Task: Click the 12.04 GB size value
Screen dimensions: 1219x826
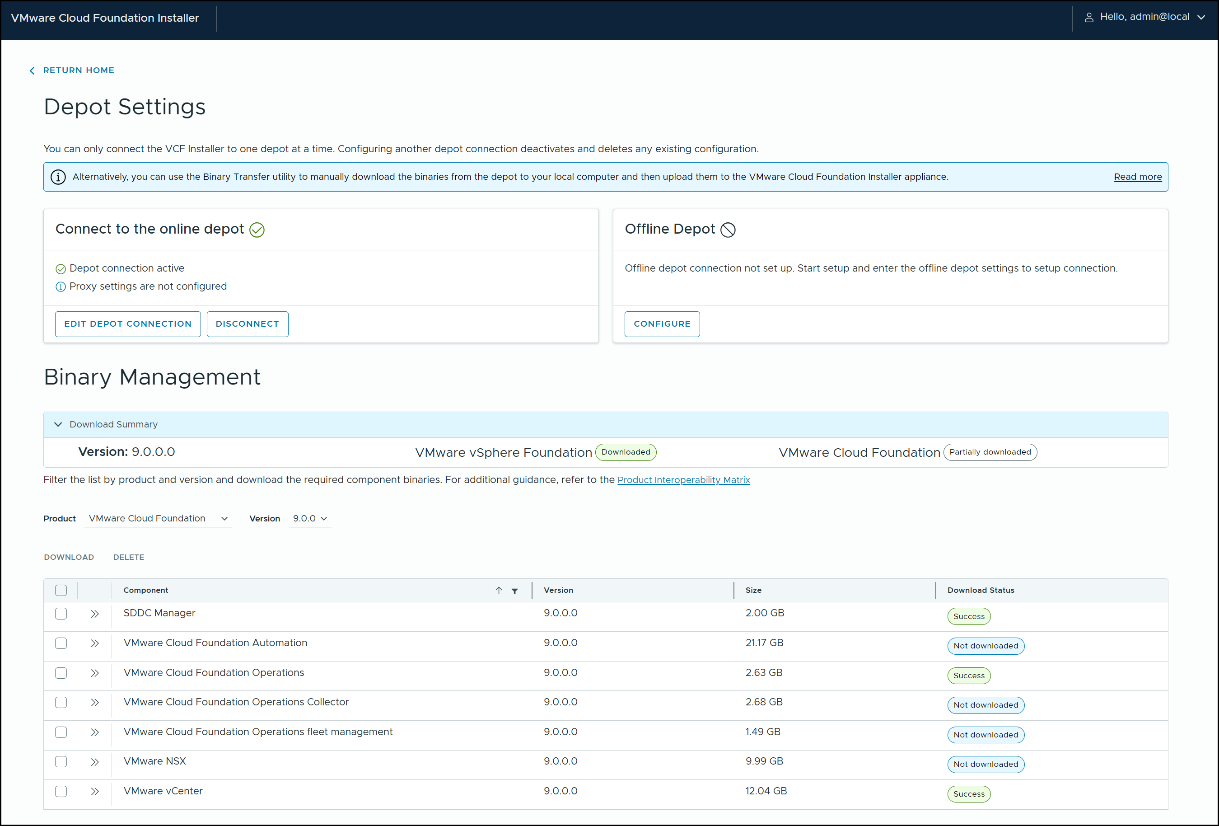Action: [x=766, y=791]
